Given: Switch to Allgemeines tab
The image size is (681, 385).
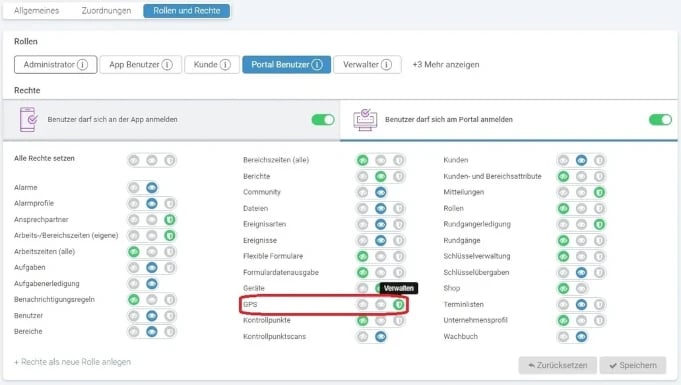Looking at the screenshot, I should [x=36, y=11].
